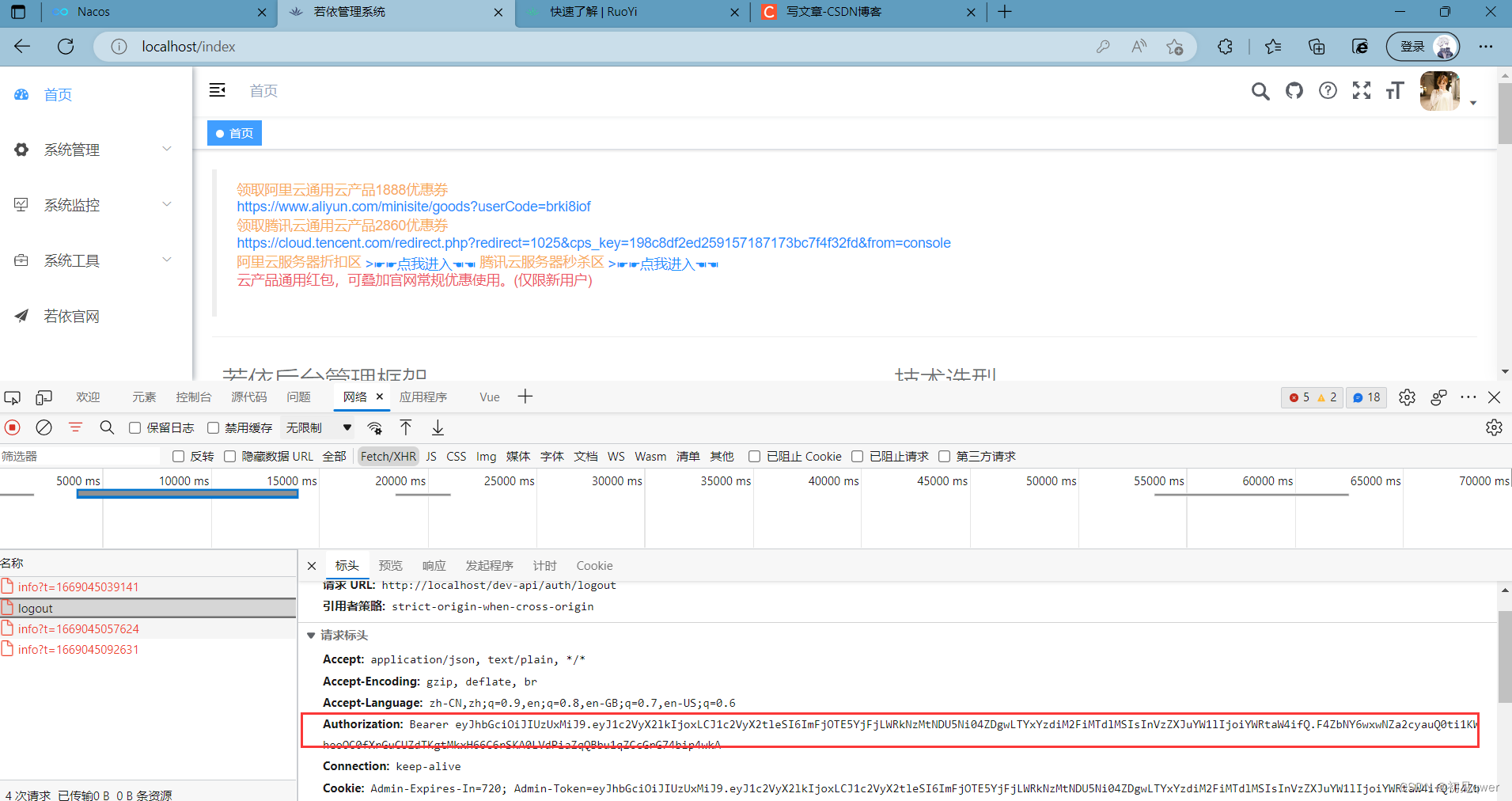Screen dimensions: 1512x801
Task: Open the GitHub source icon
Action: [1294, 91]
